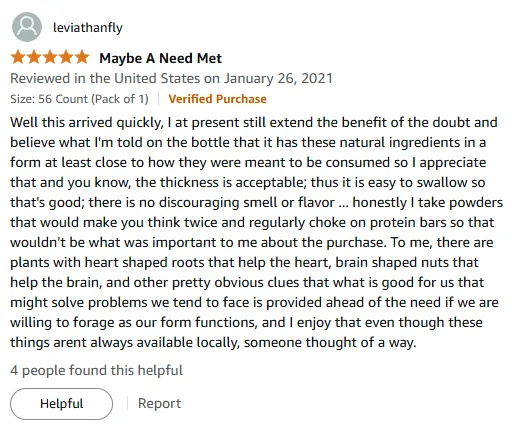Viewport: 520px width, 430px height.
Task: Open the leviathanfly reviewer profile name
Action: (88, 27)
